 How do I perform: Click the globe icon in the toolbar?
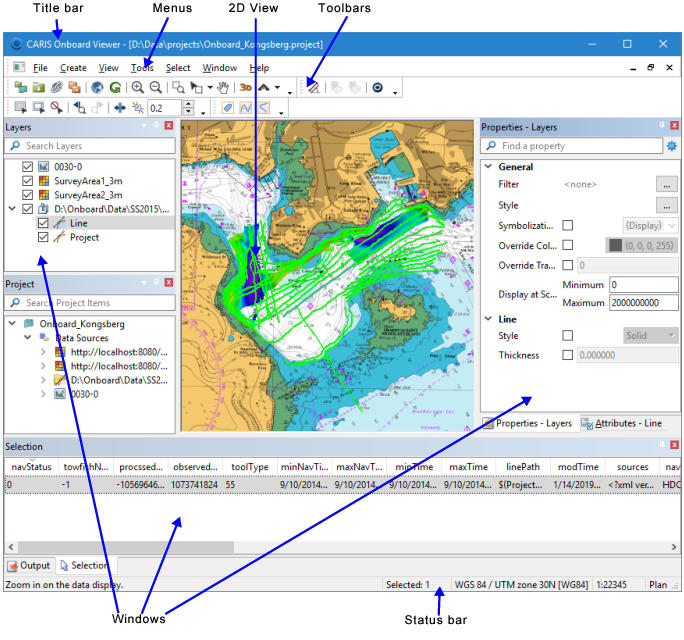97,88
